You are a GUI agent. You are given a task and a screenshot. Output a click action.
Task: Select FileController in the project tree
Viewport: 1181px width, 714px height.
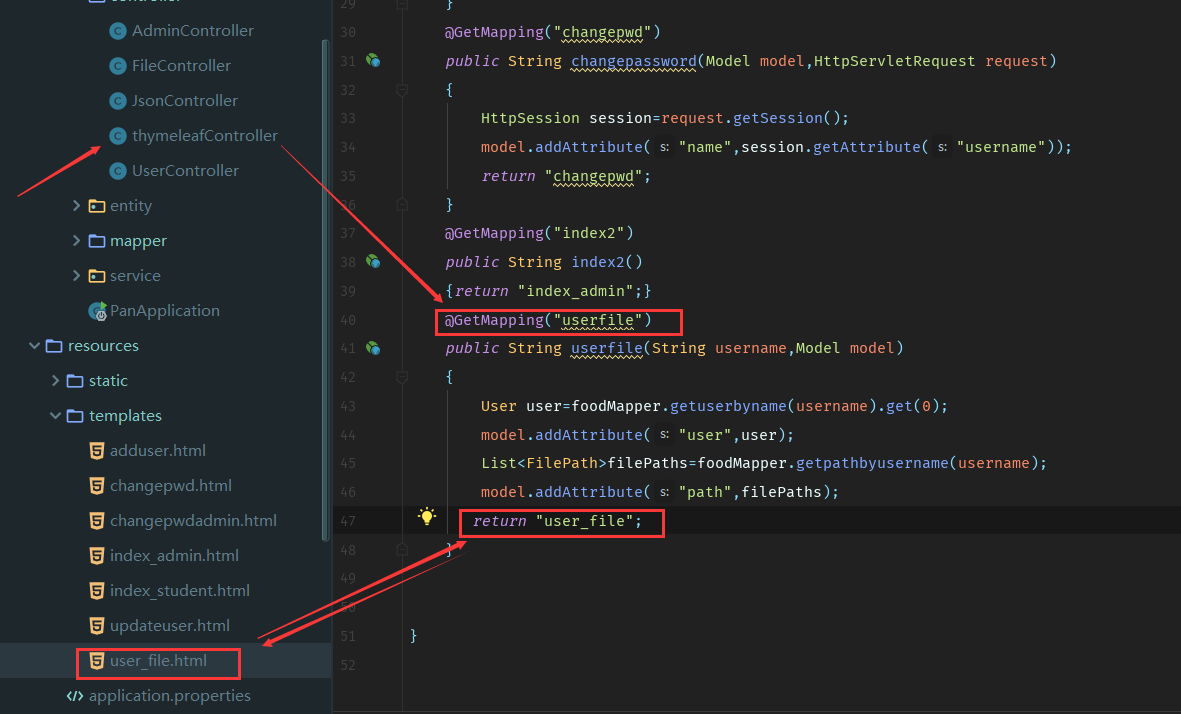[x=181, y=66]
